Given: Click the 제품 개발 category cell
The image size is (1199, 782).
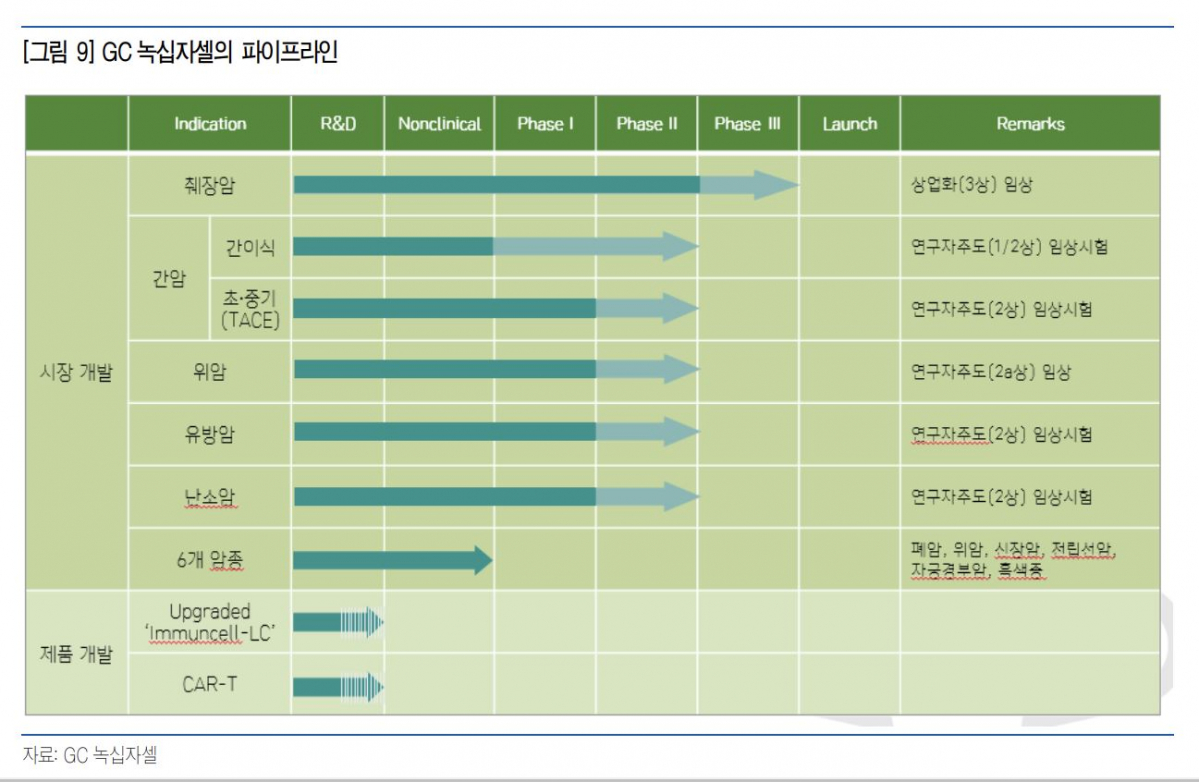Looking at the screenshot, I should point(76,656).
